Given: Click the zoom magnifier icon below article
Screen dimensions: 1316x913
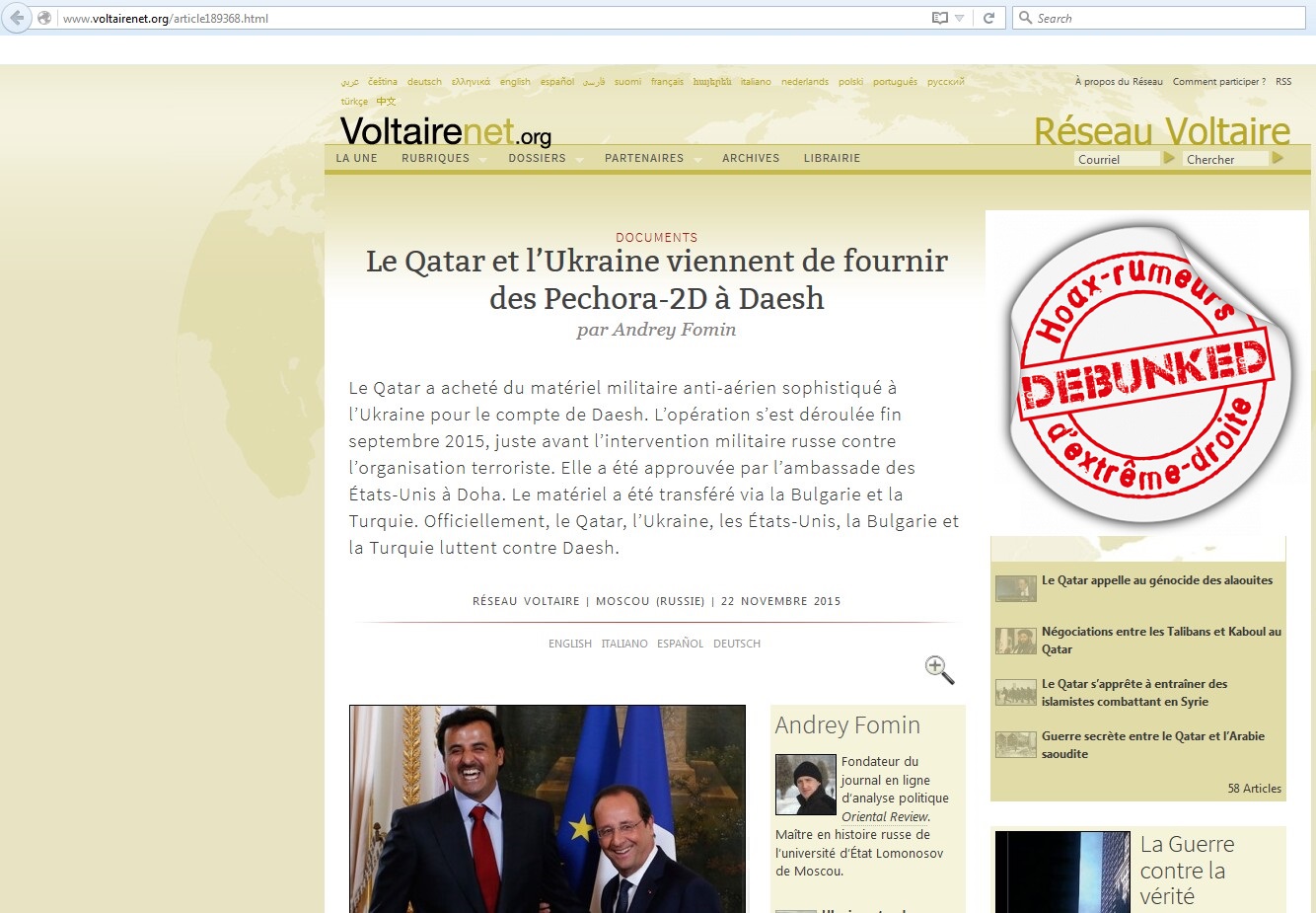Looking at the screenshot, I should pyautogui.click(x=939, y=669).
